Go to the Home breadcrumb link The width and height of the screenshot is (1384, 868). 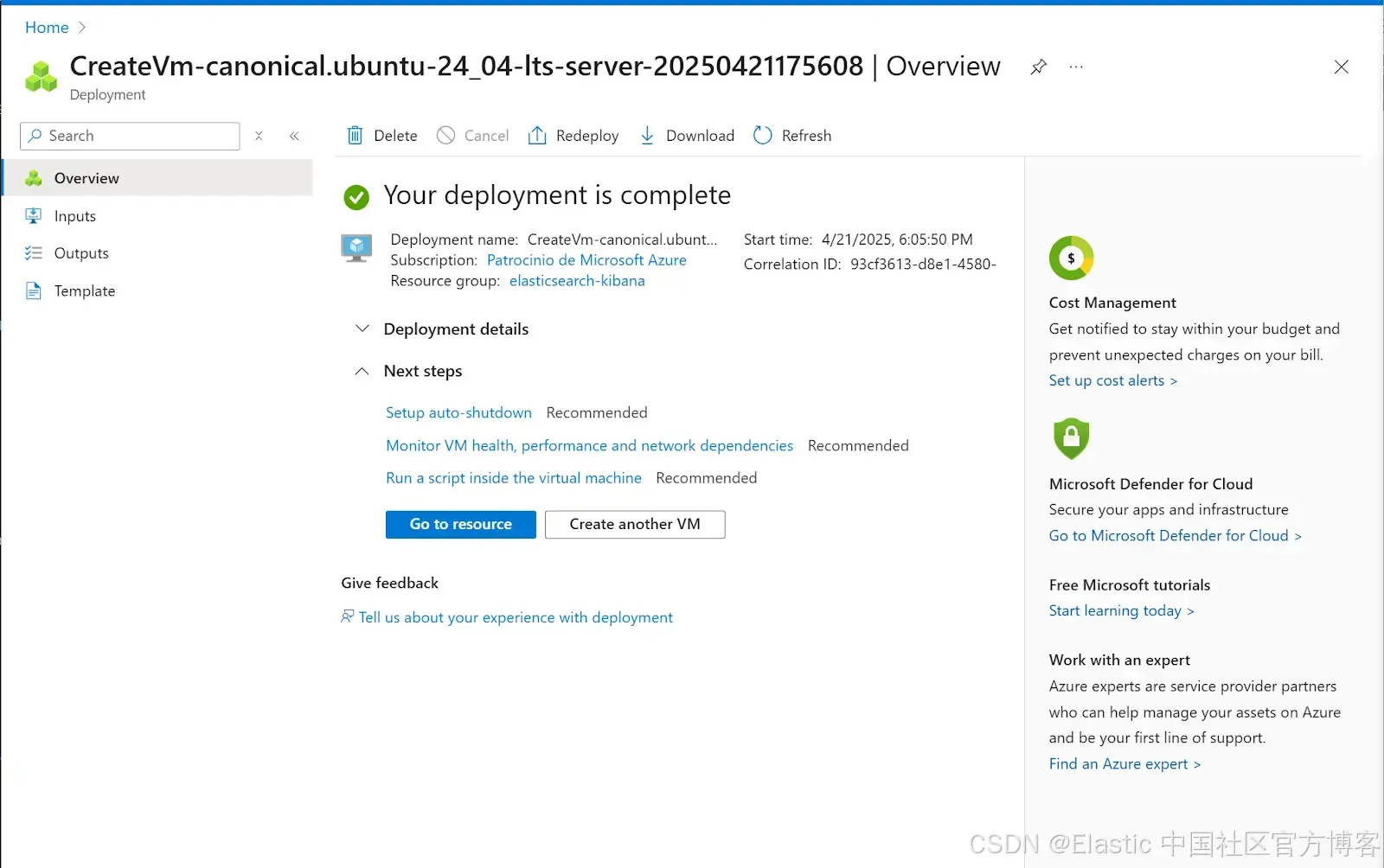tap(47, 28)
